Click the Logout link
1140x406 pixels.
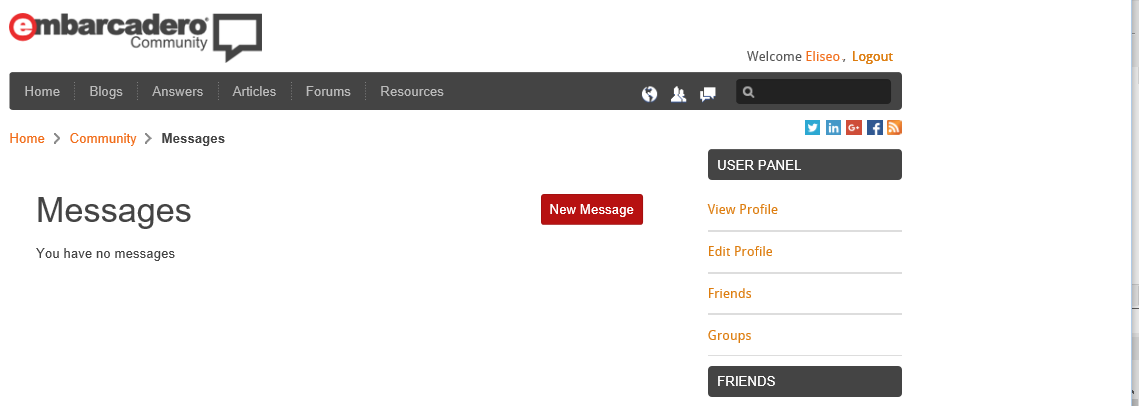(872, 57)
